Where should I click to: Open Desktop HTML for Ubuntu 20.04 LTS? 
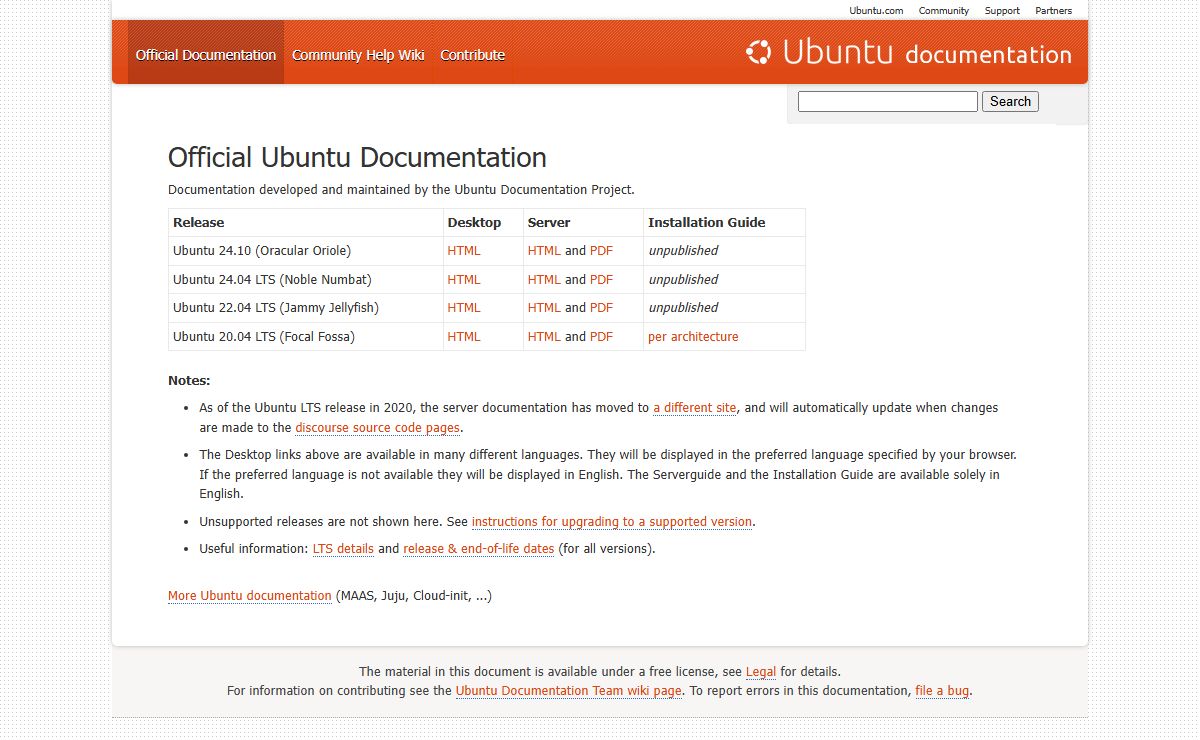464,337
